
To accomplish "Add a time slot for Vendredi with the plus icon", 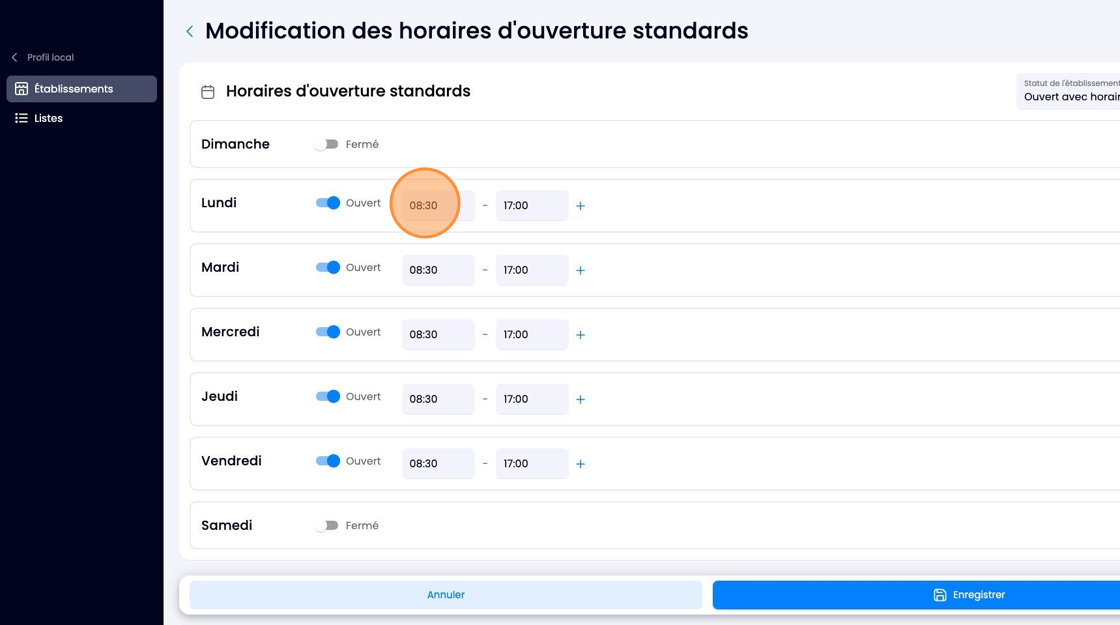I will coord(581,464).
